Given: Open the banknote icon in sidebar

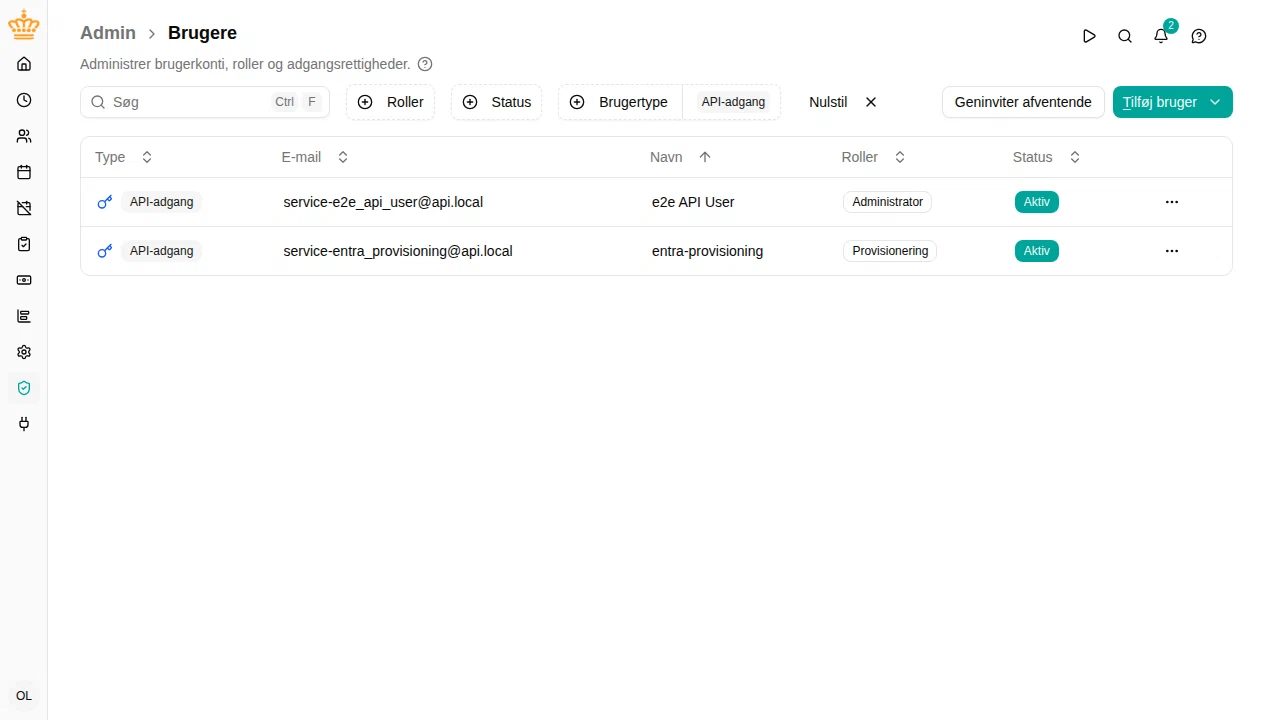Looking at the screenshot, I should 24,280.
